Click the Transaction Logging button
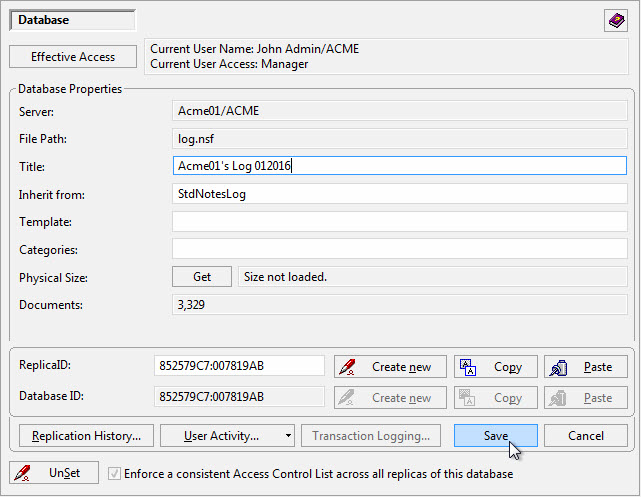Image resolution: width=641 pixels, height=497 pixels. 371,436
